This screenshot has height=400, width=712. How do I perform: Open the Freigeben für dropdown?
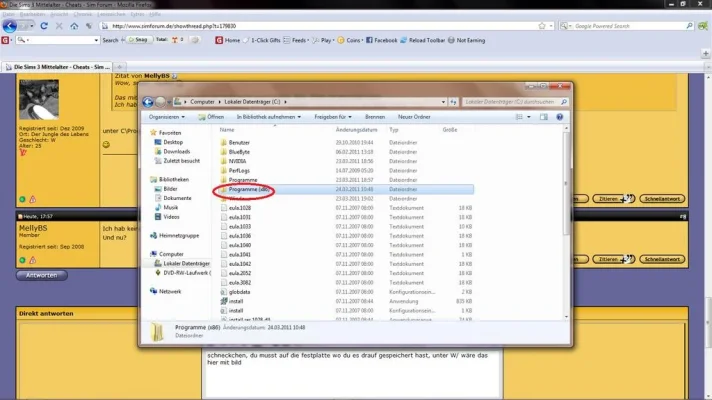coord(333,117)
